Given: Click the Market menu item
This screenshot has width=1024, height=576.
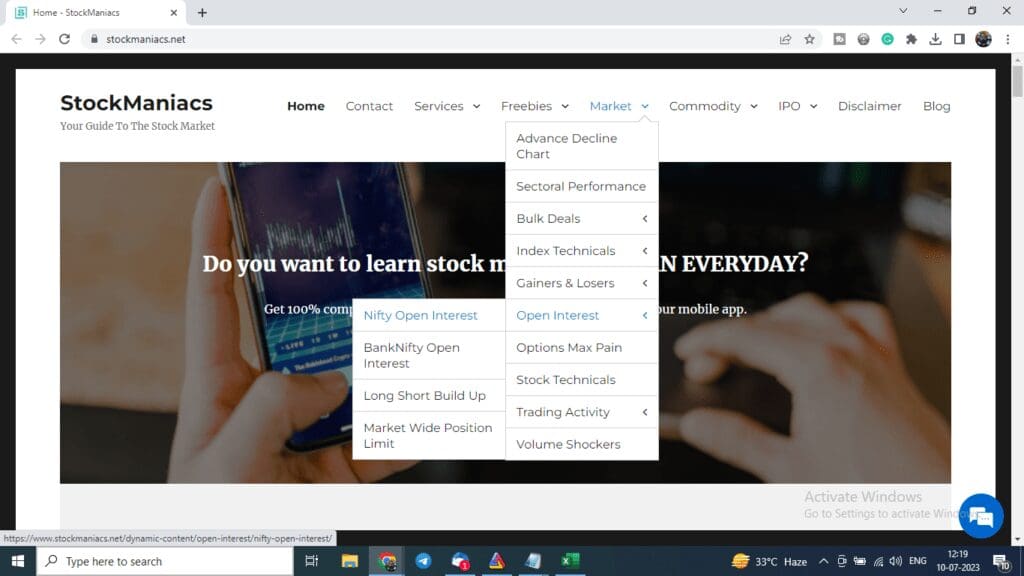Looking at the screenshot, I should pos(610,106).
